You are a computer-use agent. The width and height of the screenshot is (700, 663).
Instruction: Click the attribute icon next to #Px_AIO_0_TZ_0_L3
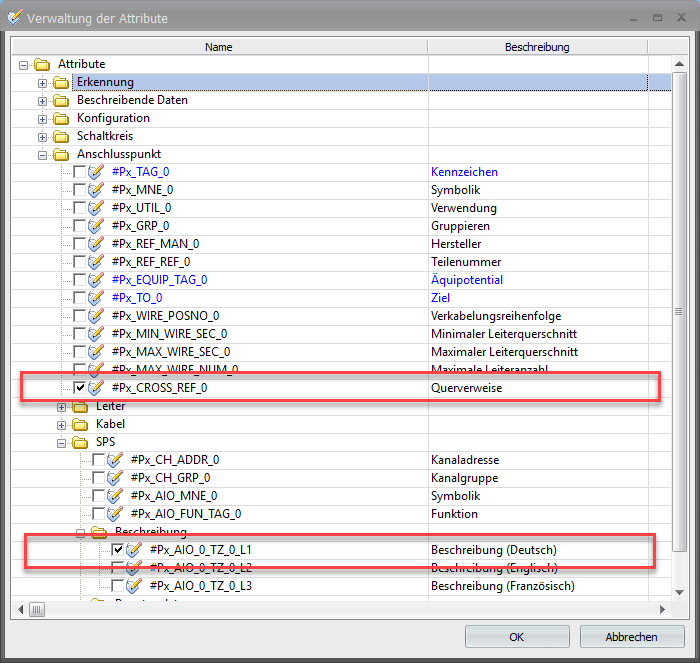pos(134,586)
